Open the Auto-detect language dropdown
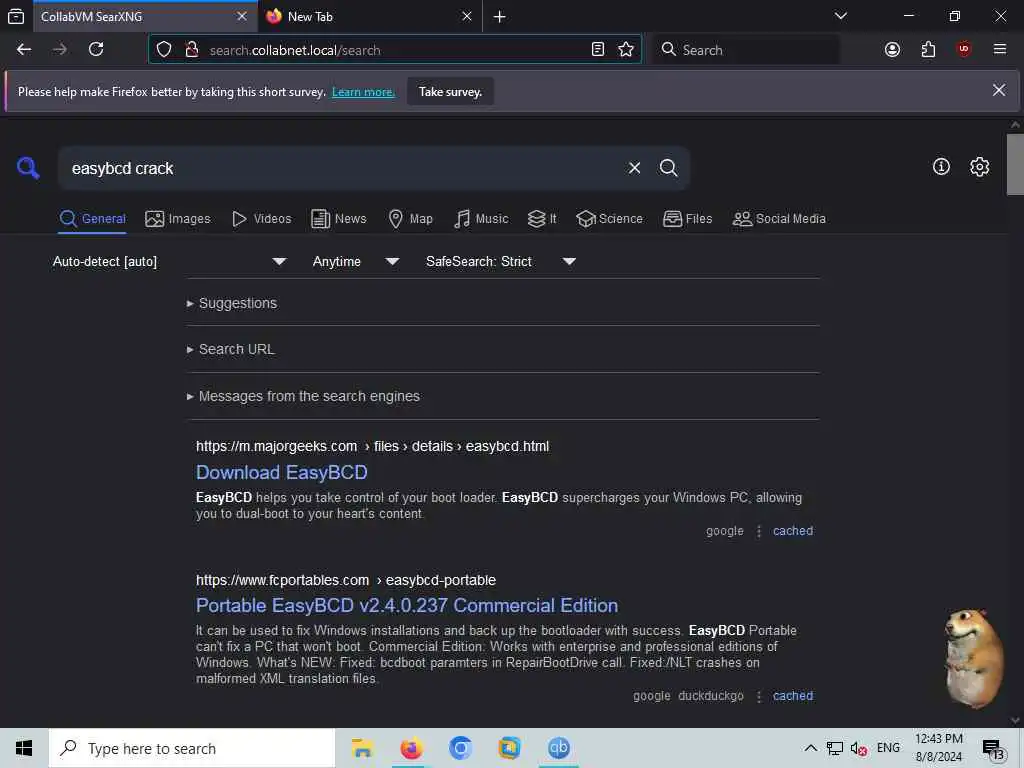The width and height of the screenshot is (1024, 768). point(170,261)
